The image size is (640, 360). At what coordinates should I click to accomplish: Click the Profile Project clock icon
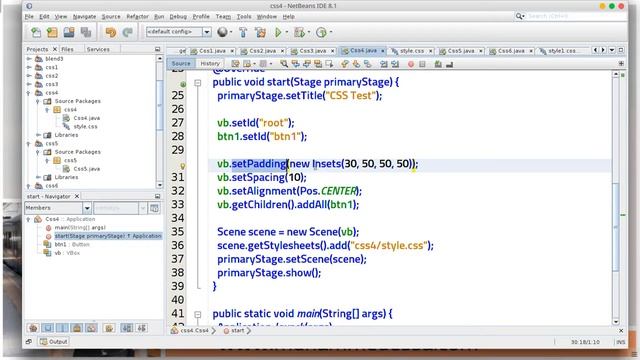pos(321,32)
